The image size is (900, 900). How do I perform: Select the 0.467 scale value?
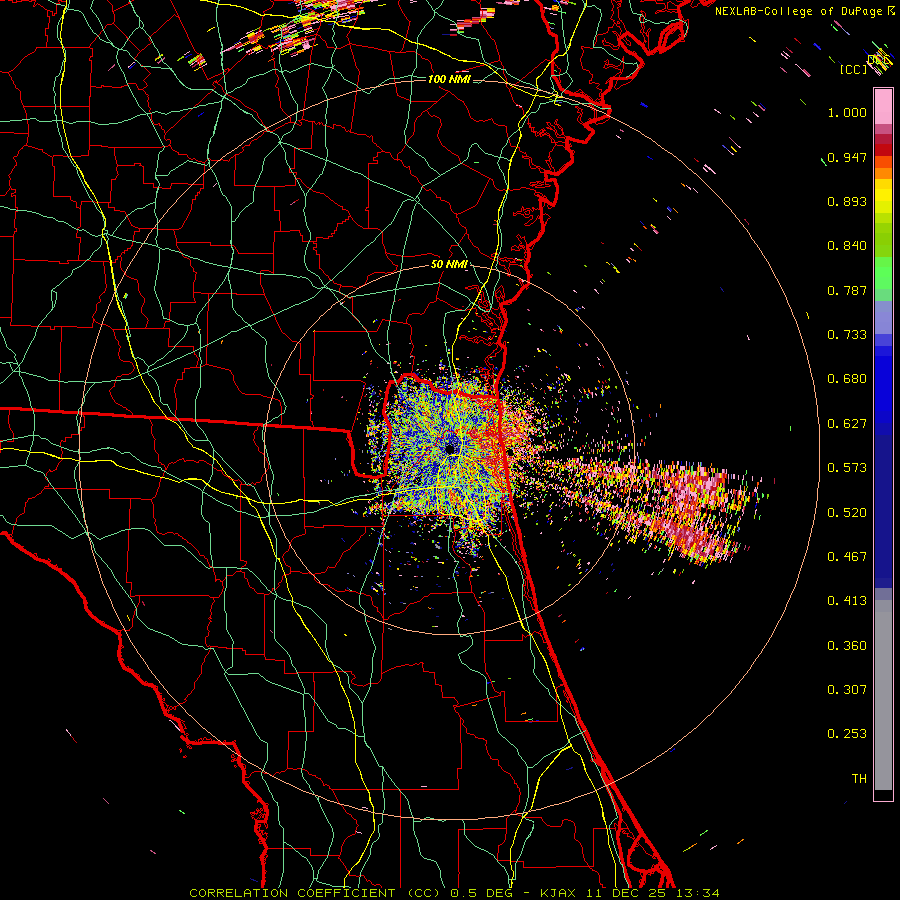847,557
